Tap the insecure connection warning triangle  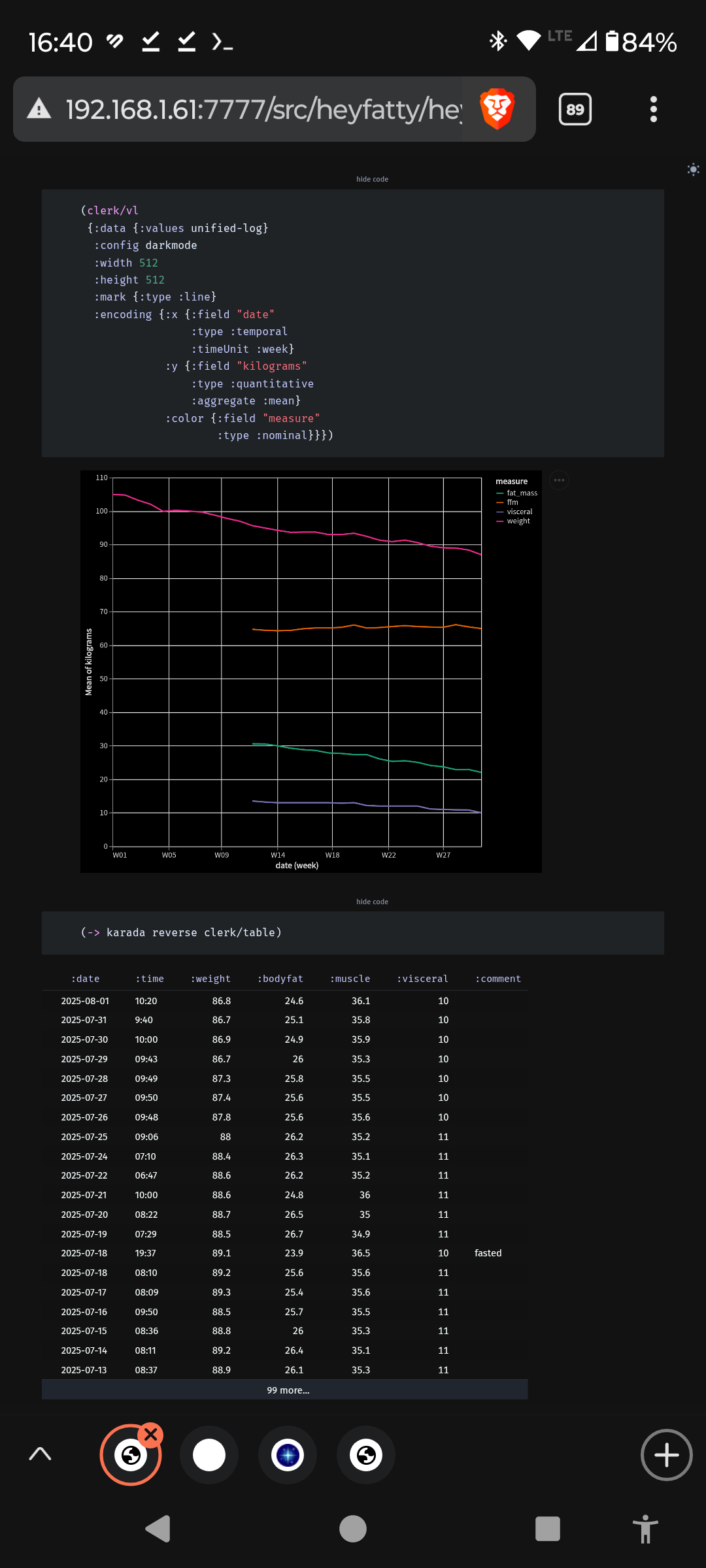(39, 108)
